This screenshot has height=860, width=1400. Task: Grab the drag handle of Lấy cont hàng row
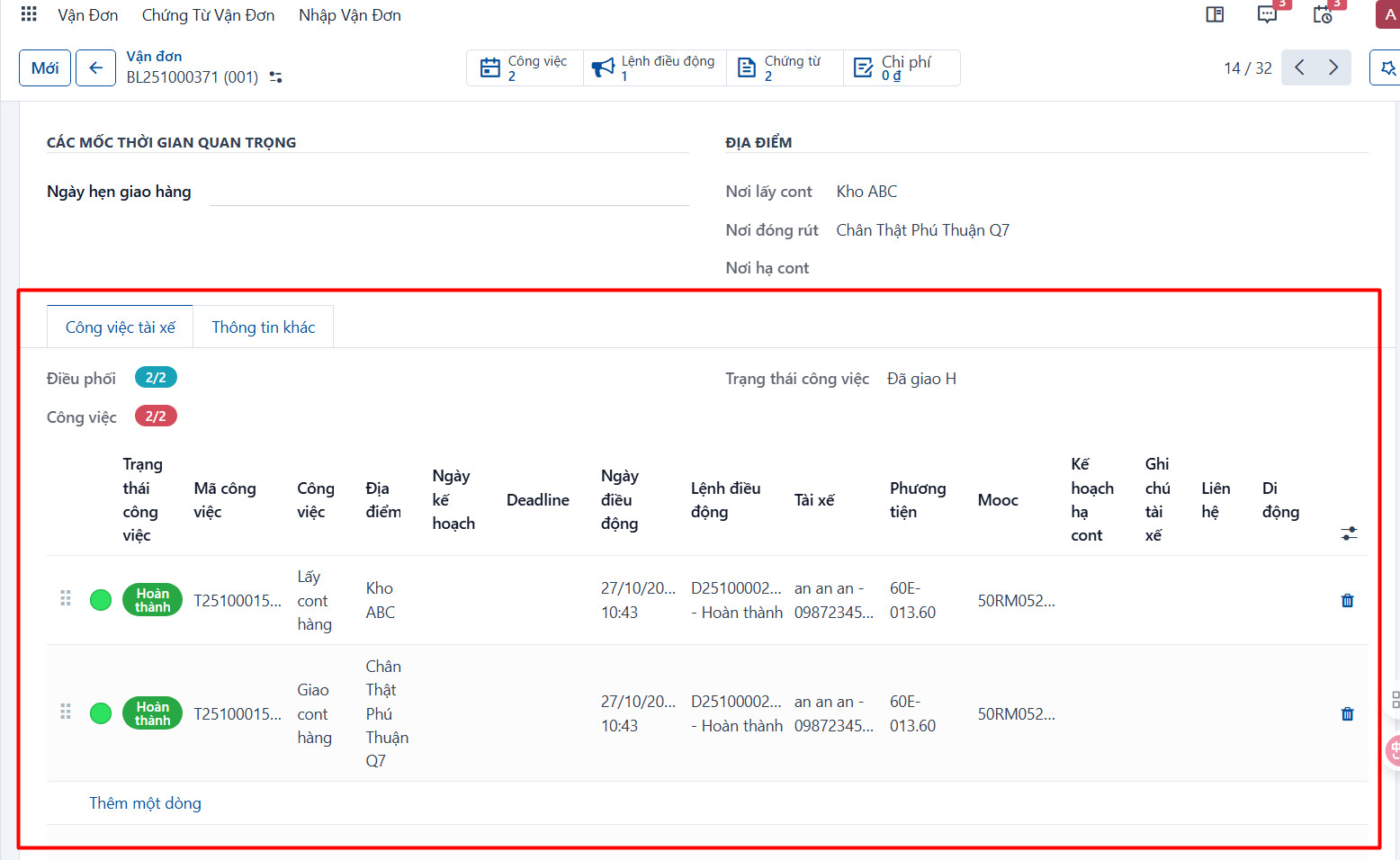[x=66, y=599]
